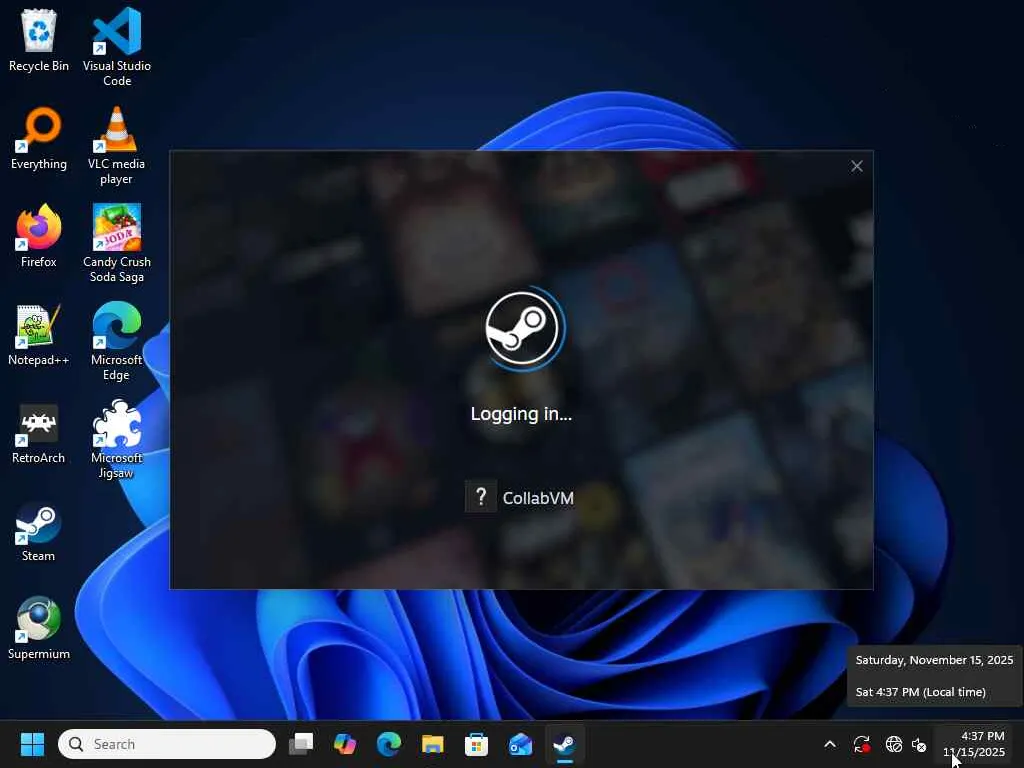Open File Explorer from the taskbar
This screenshot has height=768, width=1024.
(x=432, y=744)
